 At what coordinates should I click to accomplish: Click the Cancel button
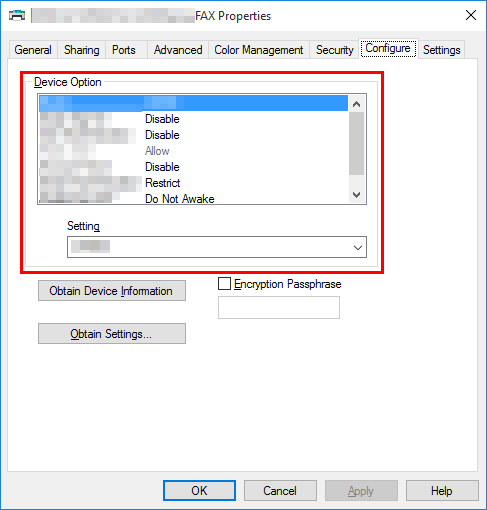tap(280, 490)
